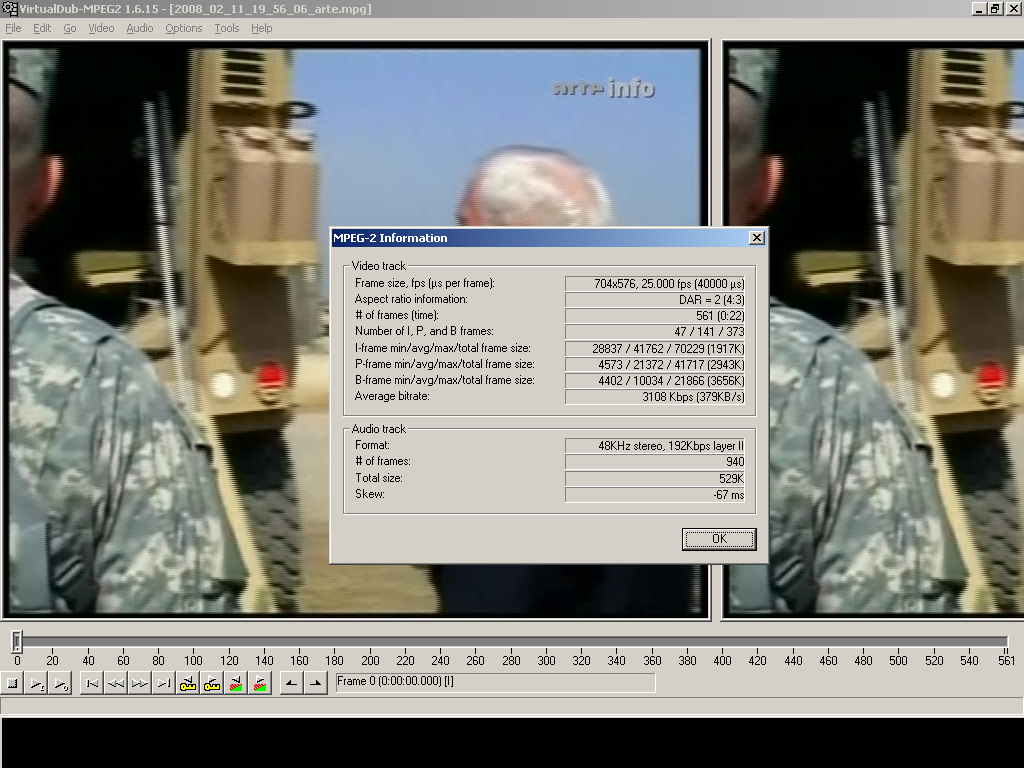
Task: Open the Tools menu
Action: [x=227, y=28]
